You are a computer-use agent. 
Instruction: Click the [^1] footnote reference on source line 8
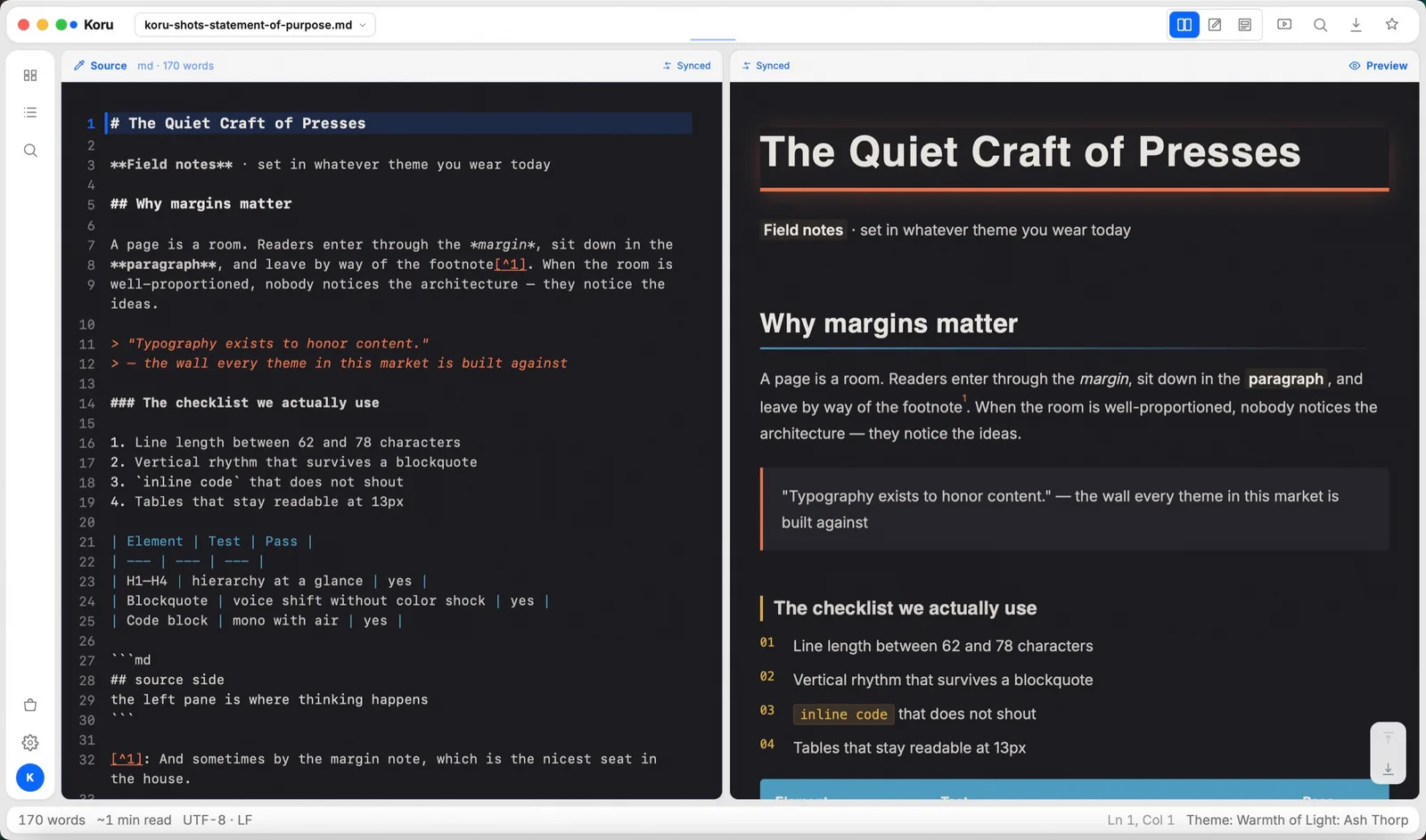510,265
